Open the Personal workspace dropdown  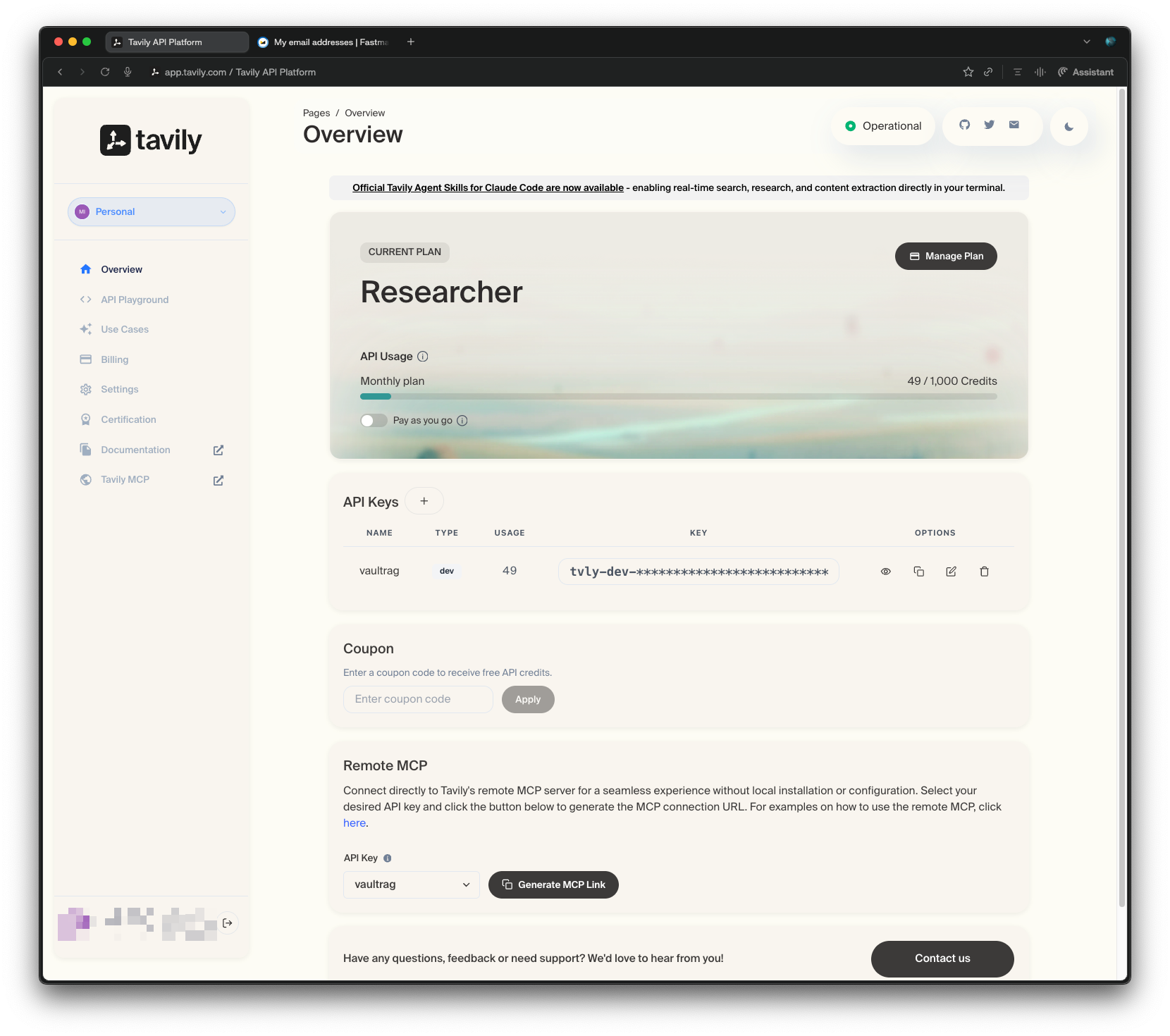click(x=152, y=212)
